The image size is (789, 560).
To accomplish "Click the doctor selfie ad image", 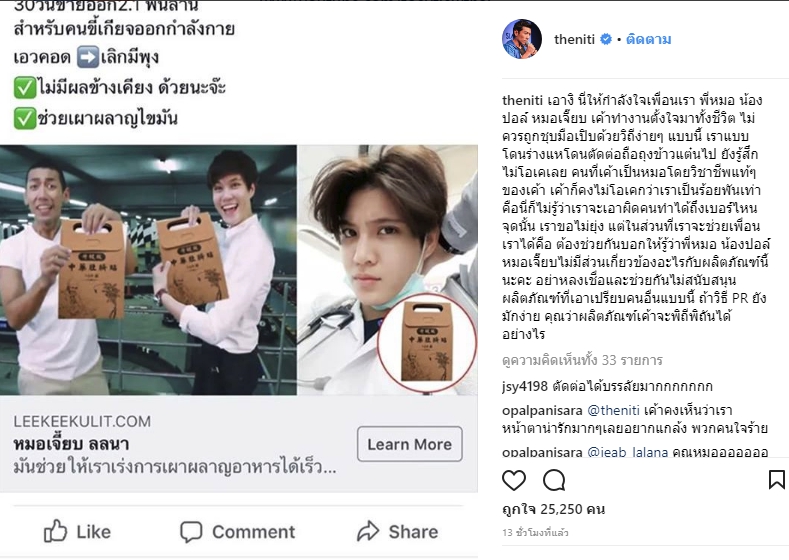I will click(x=387, y=270).
